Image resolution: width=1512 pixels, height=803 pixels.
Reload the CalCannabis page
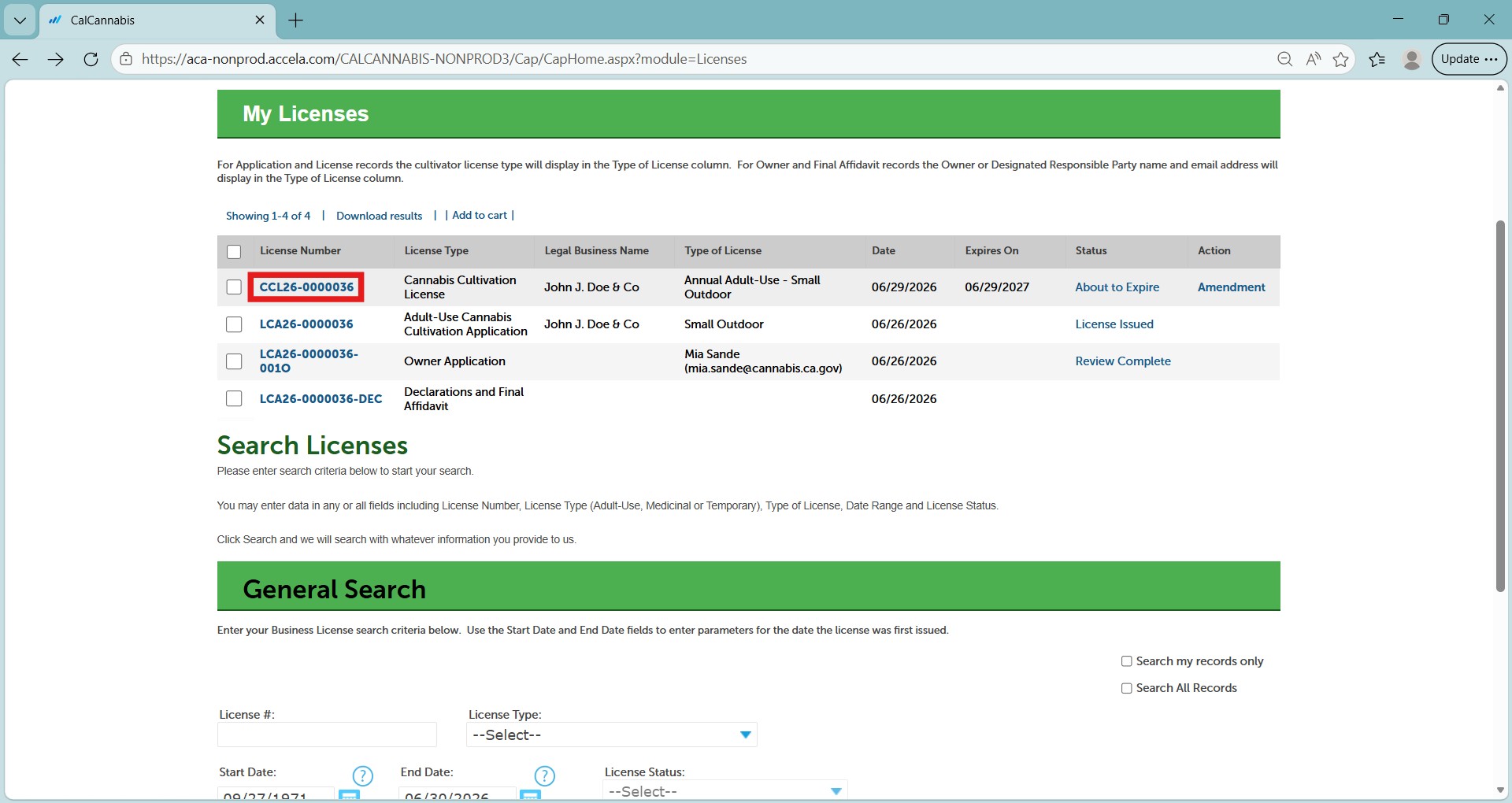point(91,59)
